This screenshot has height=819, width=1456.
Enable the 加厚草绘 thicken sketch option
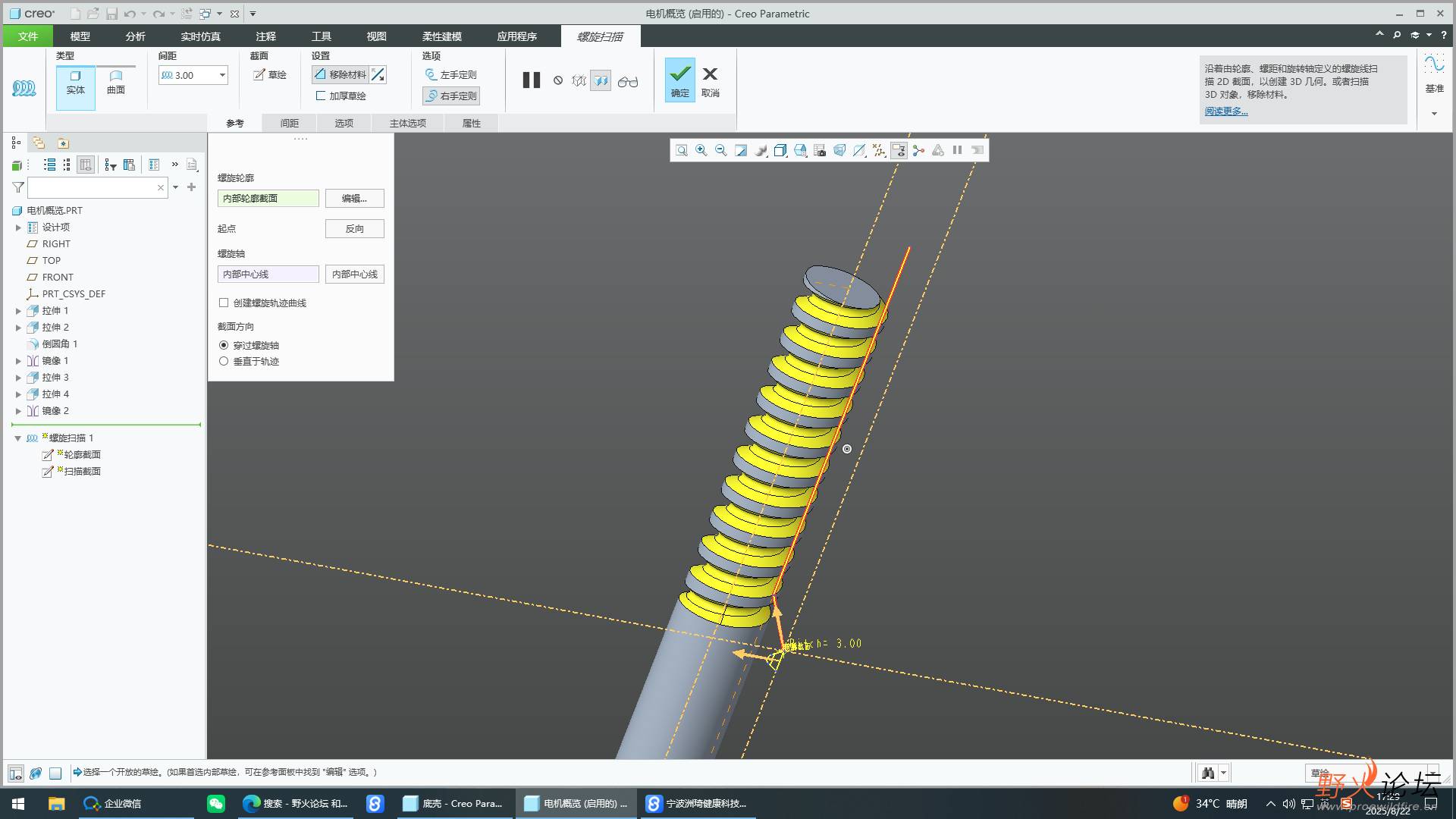[340, 96]
